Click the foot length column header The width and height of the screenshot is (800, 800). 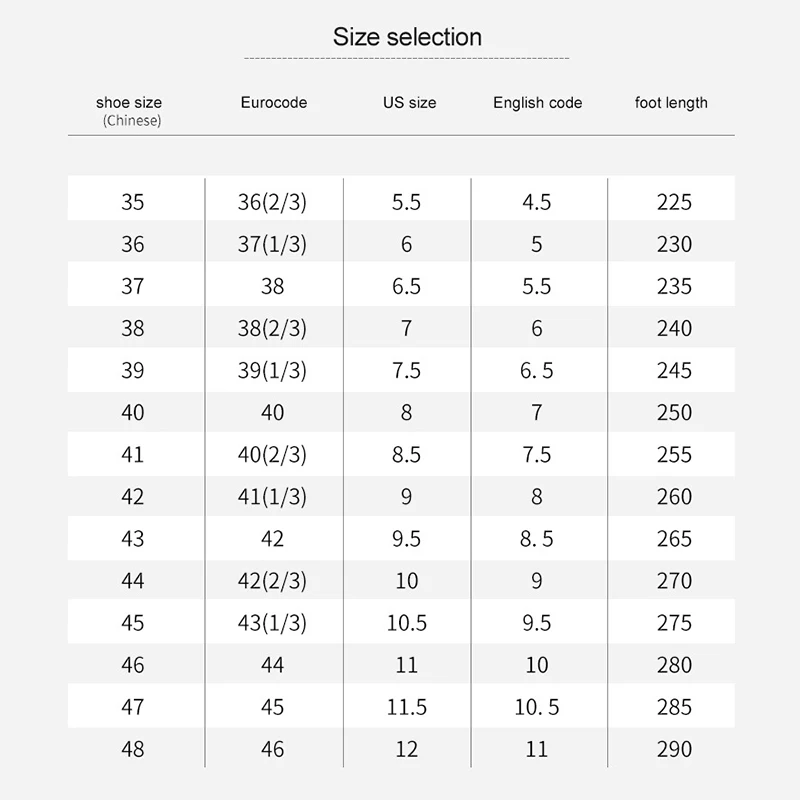coord(671,103)
